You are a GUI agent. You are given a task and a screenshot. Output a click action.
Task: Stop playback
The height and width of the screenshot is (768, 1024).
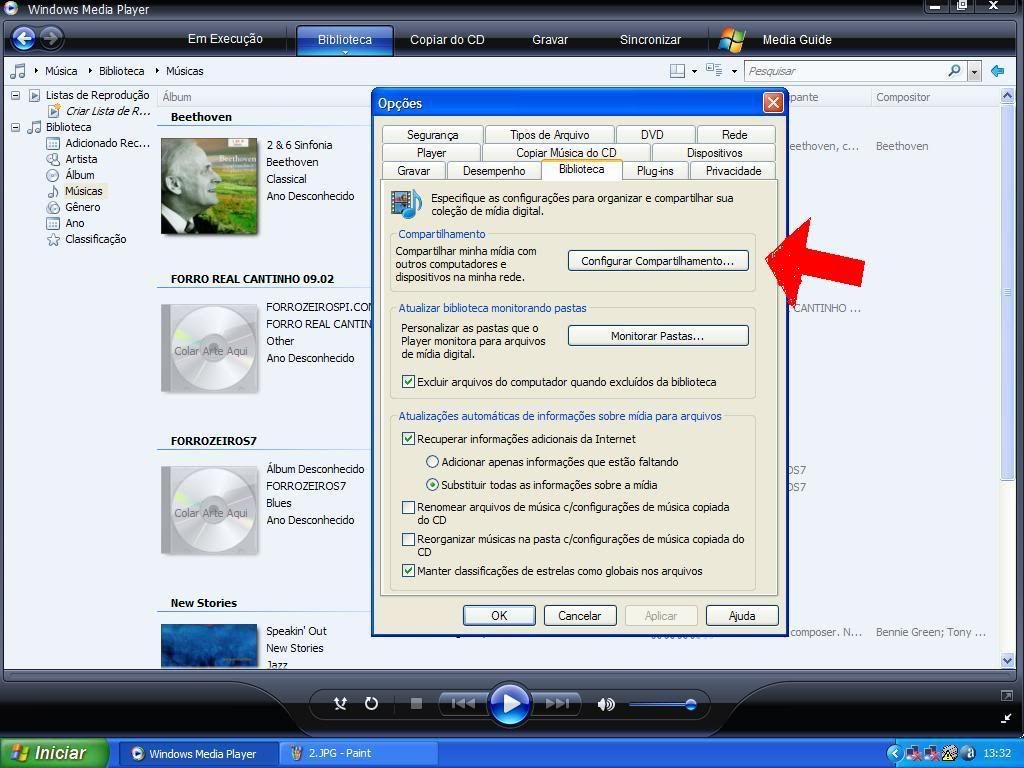(416, 703)
